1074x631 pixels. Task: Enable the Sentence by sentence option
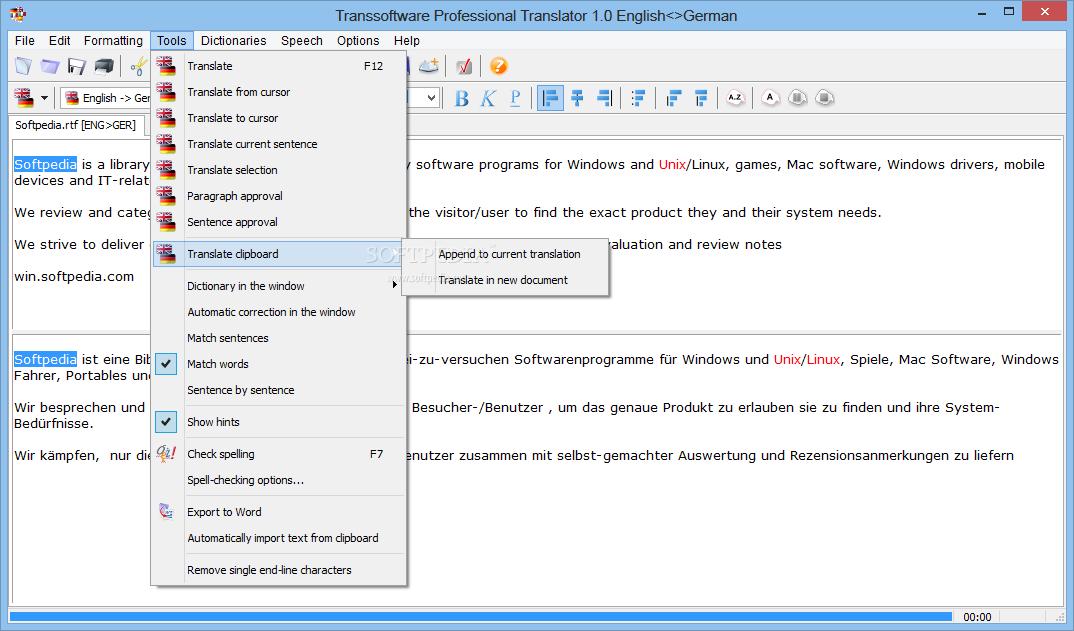pyautogui.click(x=279, y=390)
